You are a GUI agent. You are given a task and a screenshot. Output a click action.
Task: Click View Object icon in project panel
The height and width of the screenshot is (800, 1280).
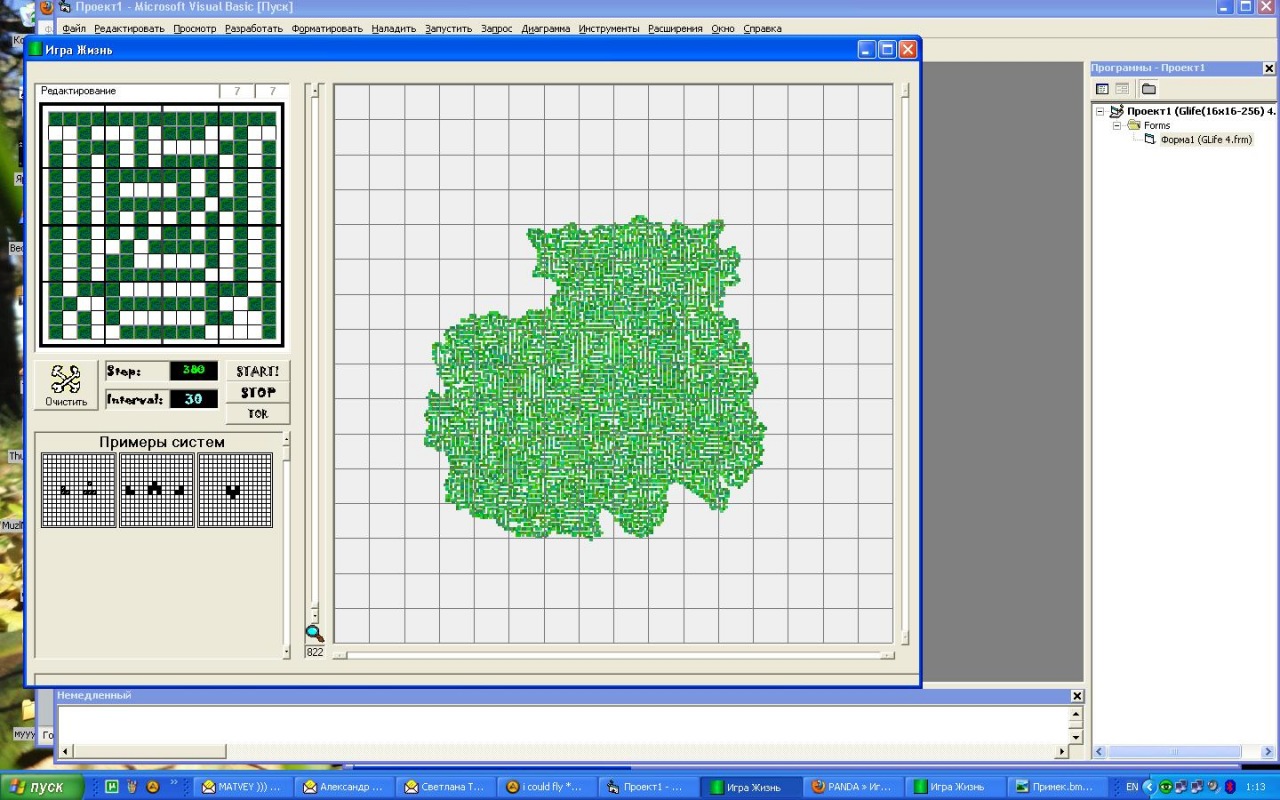[1122, 89]
